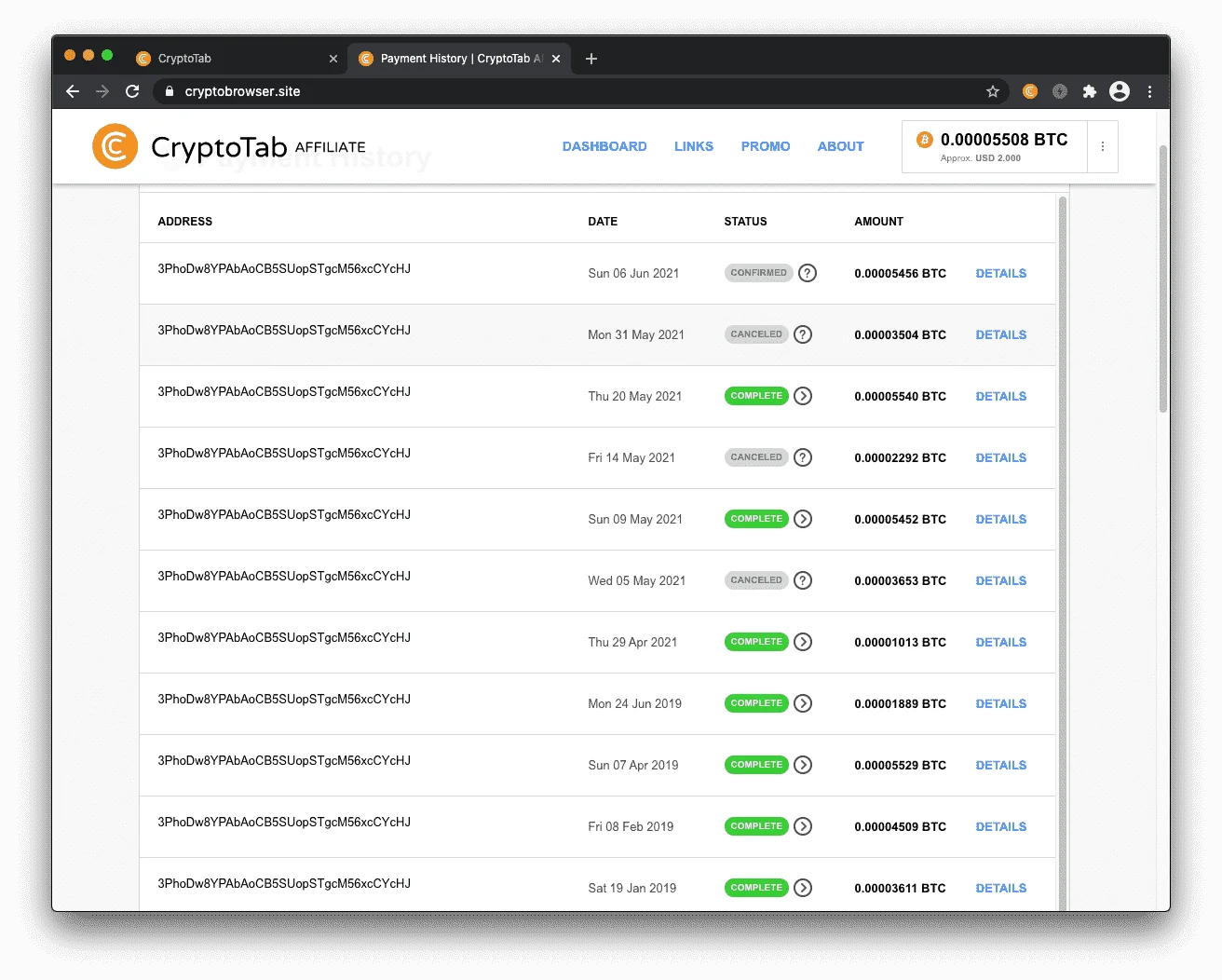1222x980 pixels.
Task: Click the Bitcoin icon in balance box
Action: [924, 140]
